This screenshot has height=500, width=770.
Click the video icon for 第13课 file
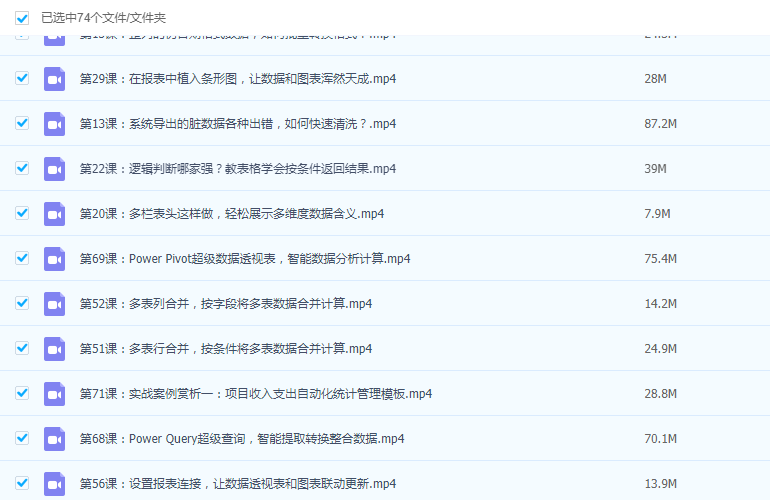(55, 123)
